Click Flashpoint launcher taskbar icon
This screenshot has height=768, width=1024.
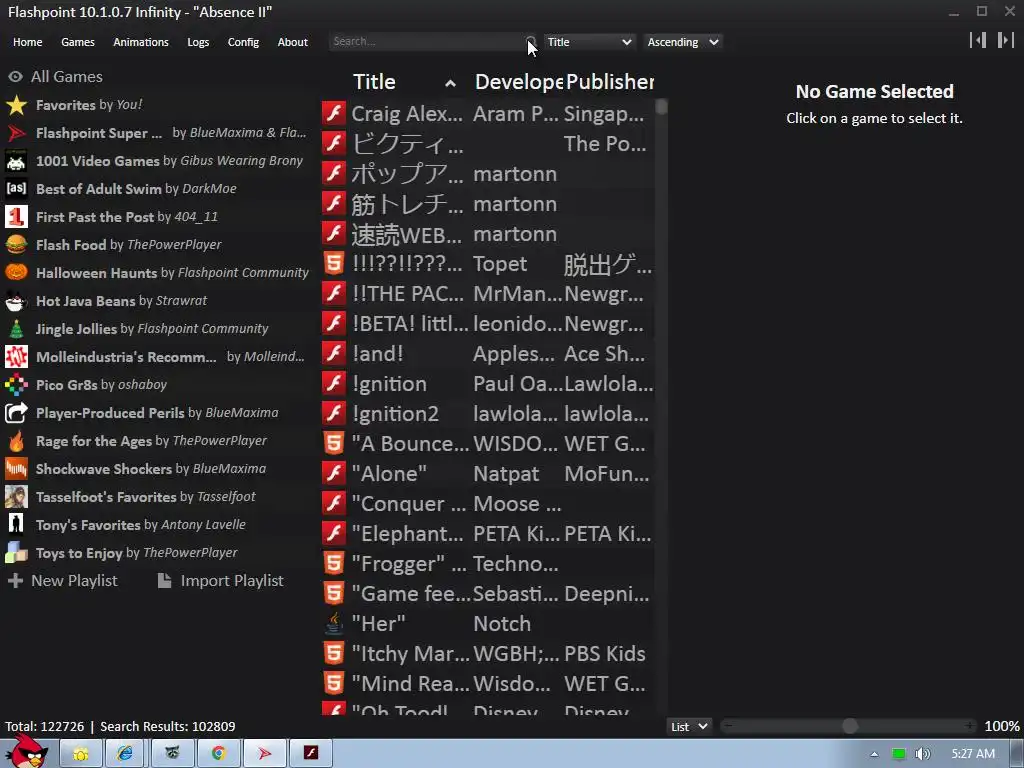(x=264, y=754)
